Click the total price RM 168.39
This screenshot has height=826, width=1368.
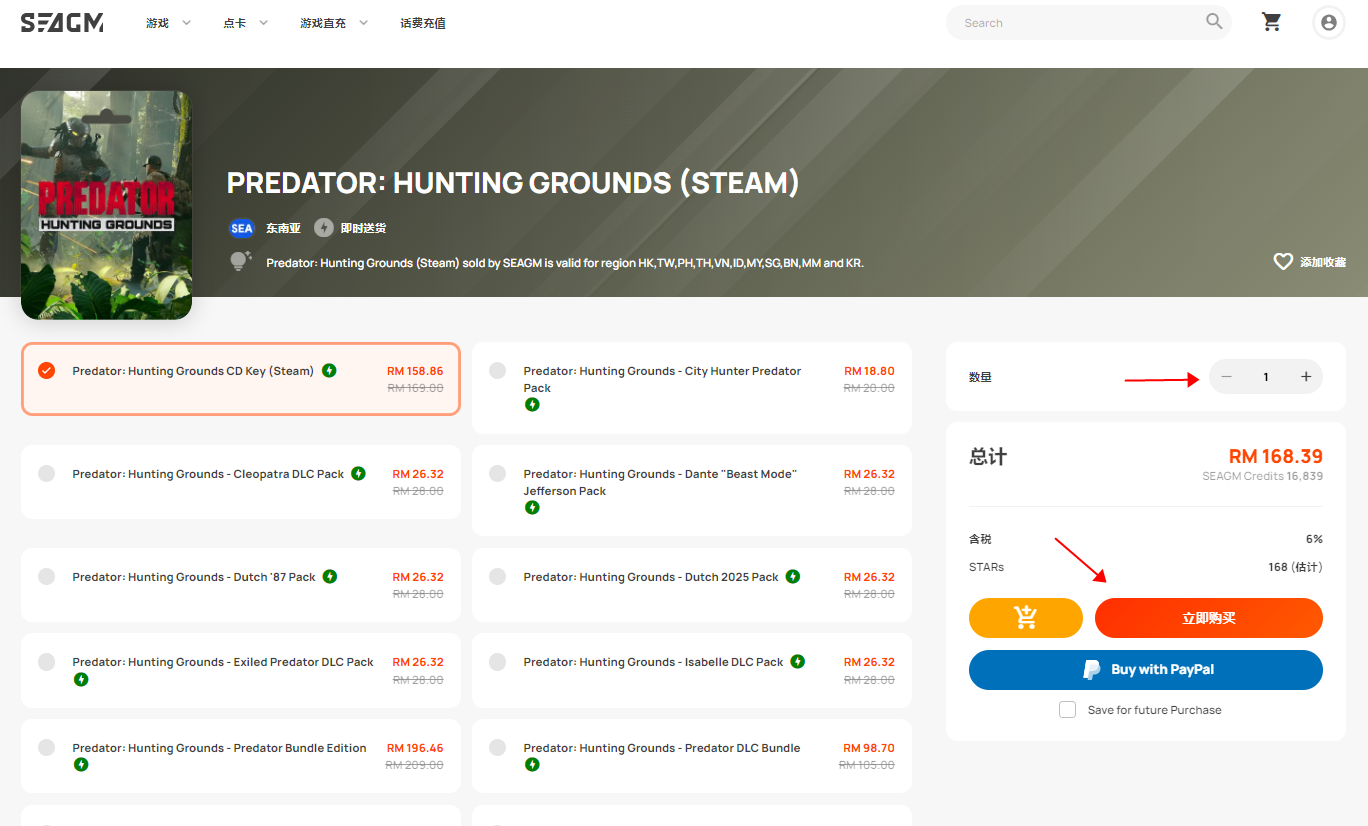(1276, 456)
